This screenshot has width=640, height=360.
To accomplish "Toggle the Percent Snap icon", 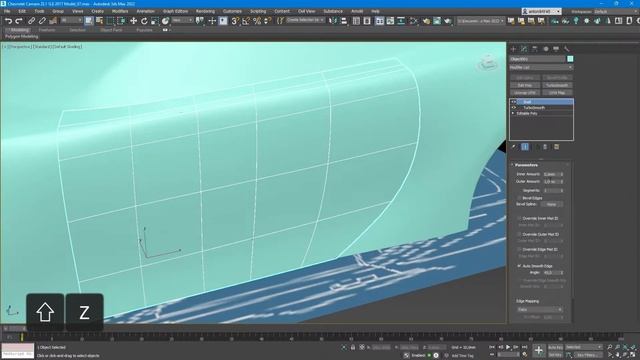I will [x=257, y=21].
